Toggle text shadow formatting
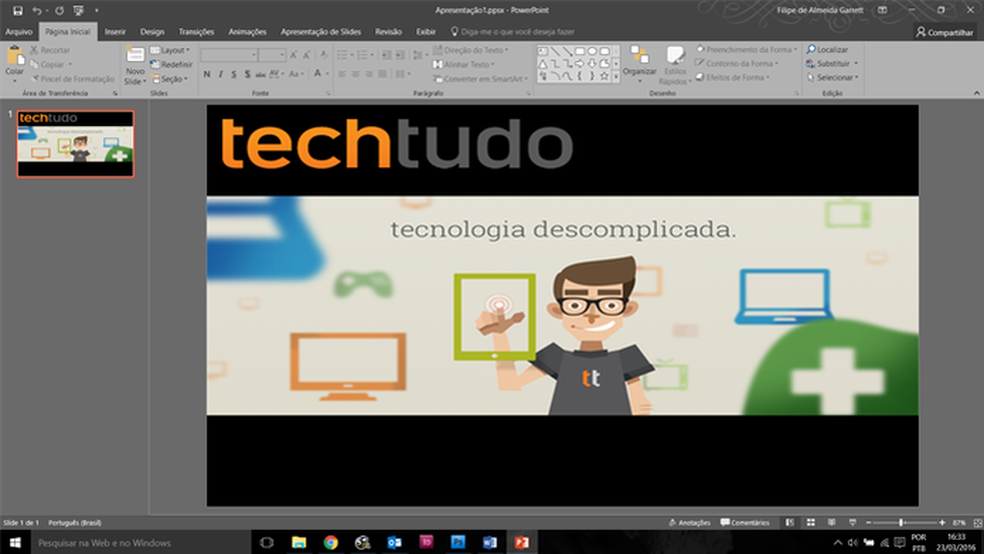Image resolution: width=984 pixels, height=554 pixels. pos(247,74)
